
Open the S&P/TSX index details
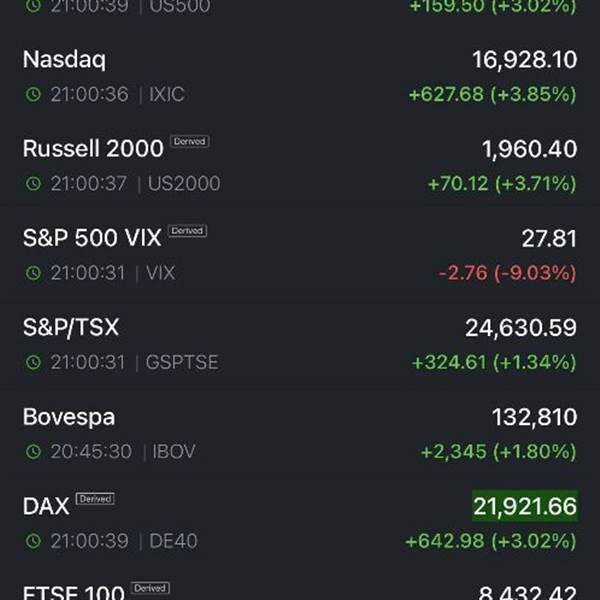tap(300, 344)
